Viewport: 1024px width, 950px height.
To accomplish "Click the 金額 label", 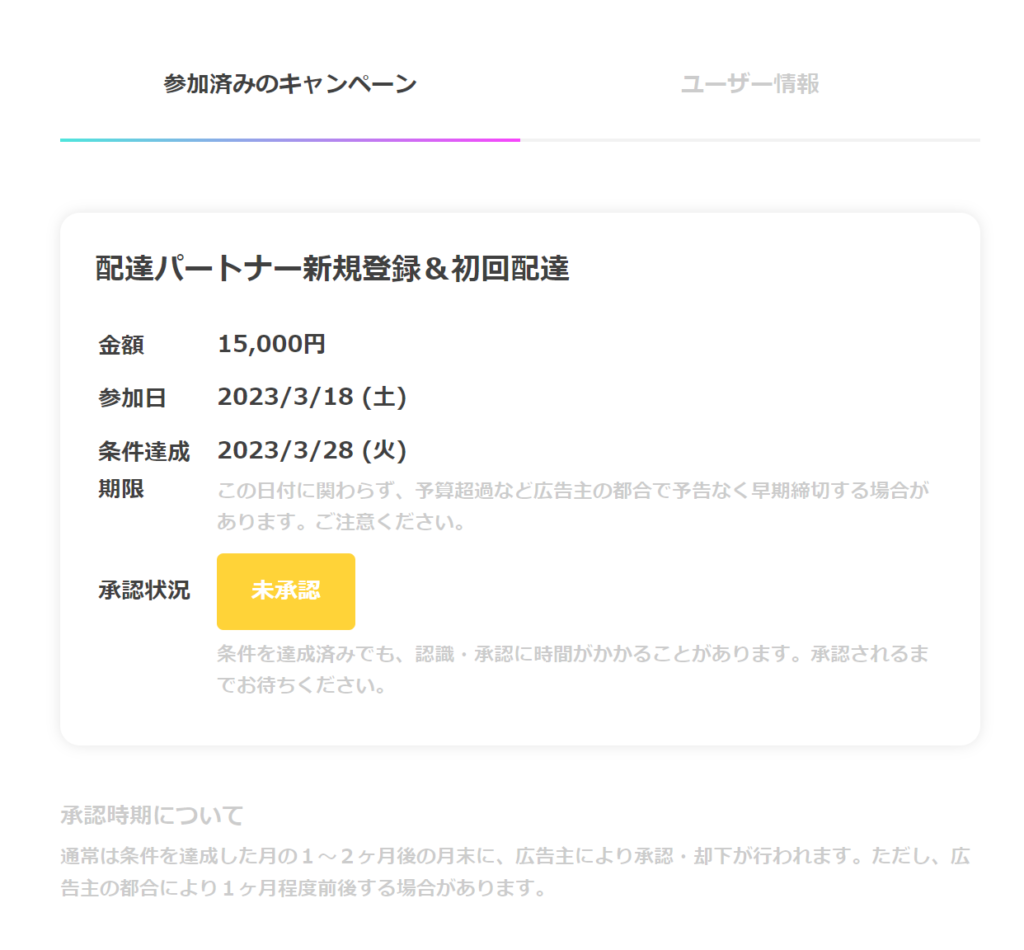I will click(121, 345).
